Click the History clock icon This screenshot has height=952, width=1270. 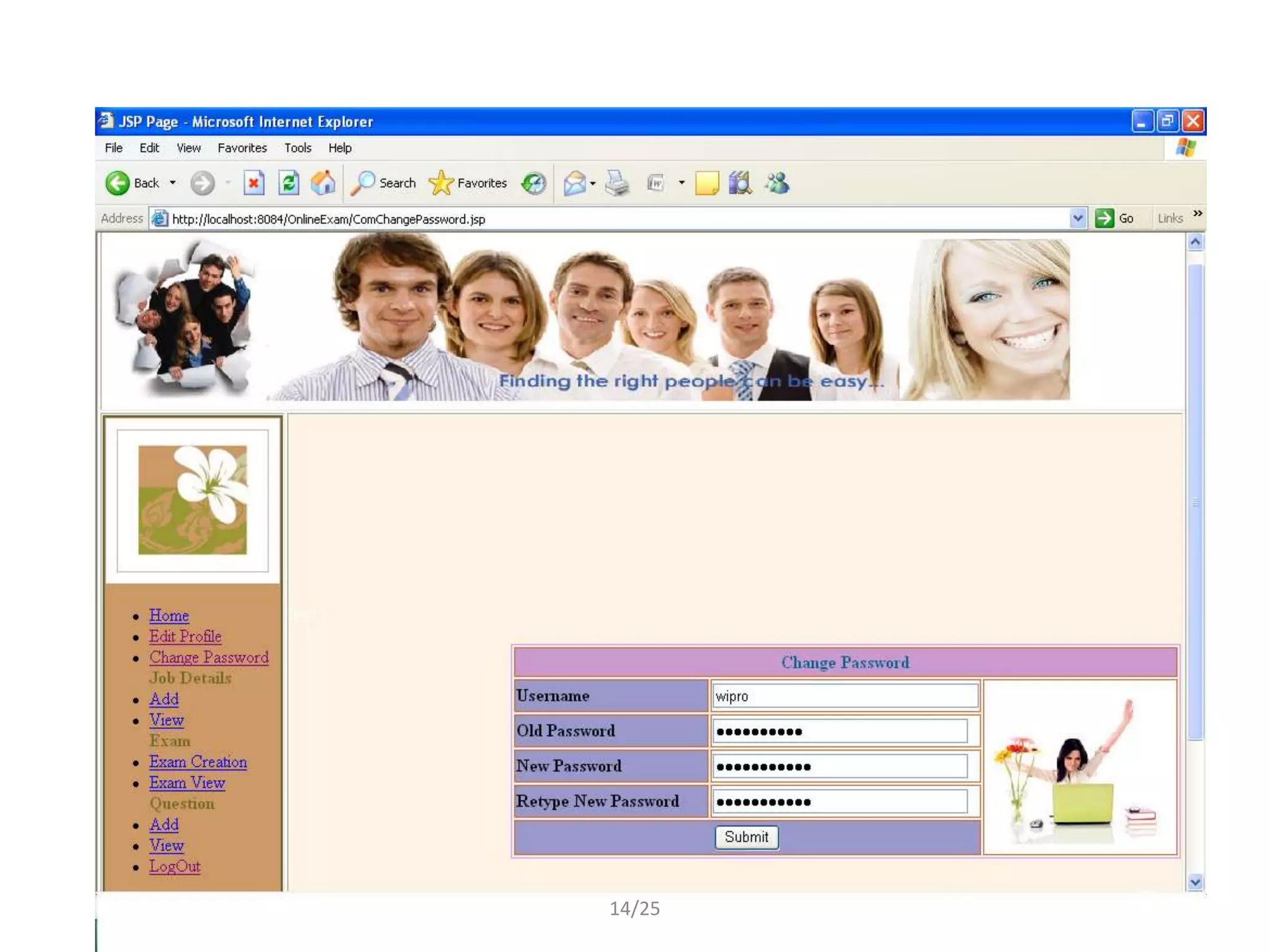pos(533,183)
